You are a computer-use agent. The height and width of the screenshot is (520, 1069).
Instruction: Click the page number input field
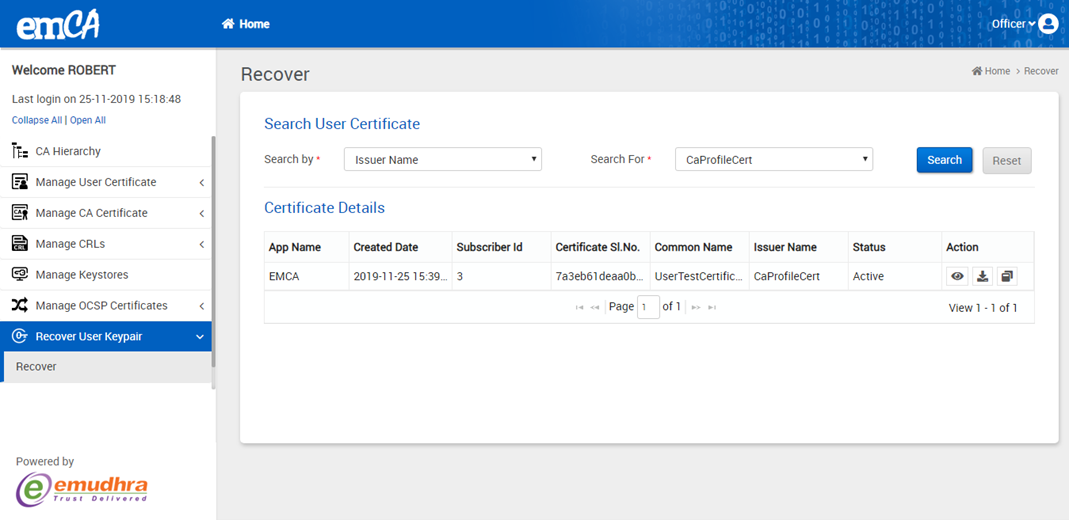[x=648, y=307]
